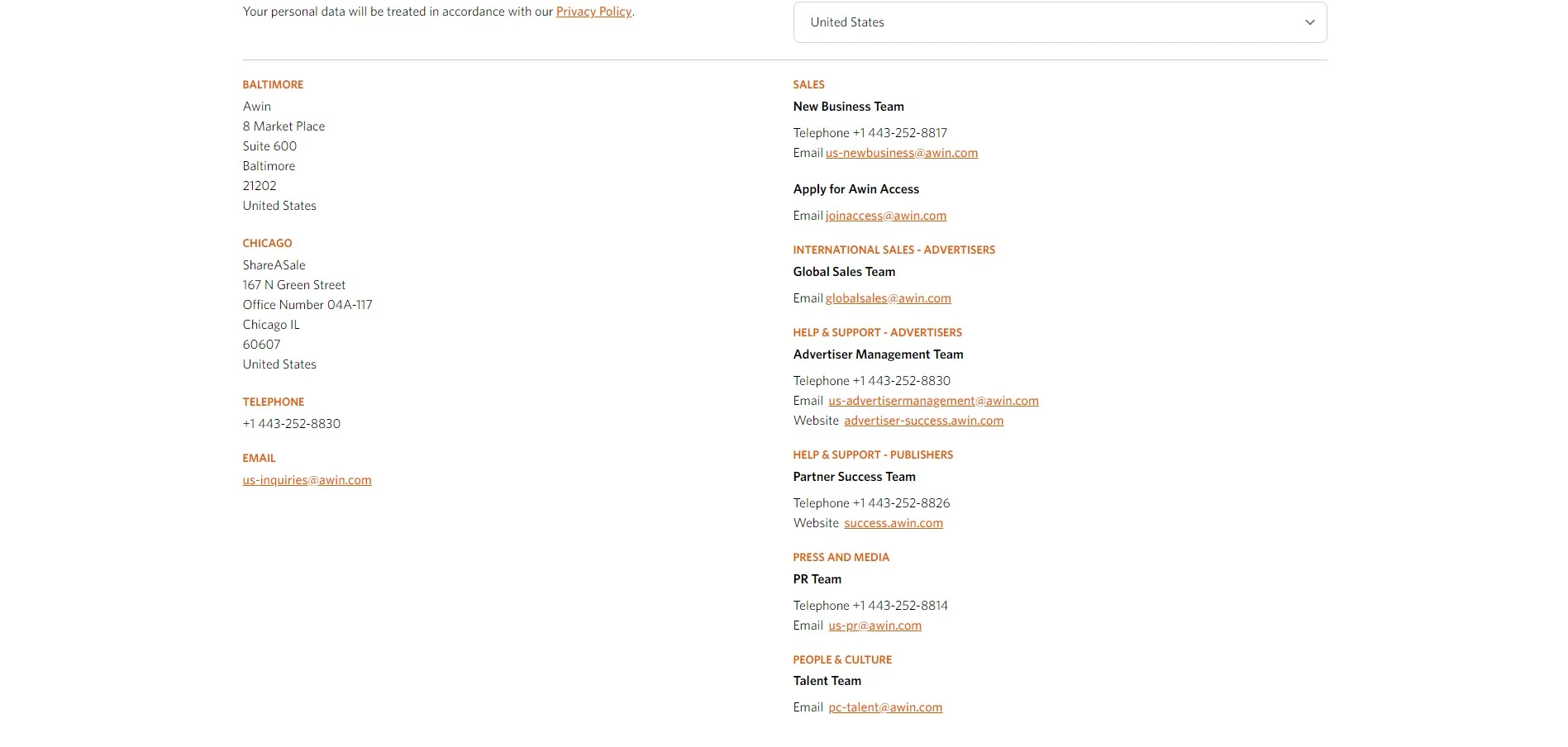Click the 'Suite 600' address line
Image resolution: width=1568 pixels, height=747 pixels.
pyautogui.click(x=269, y=146)
